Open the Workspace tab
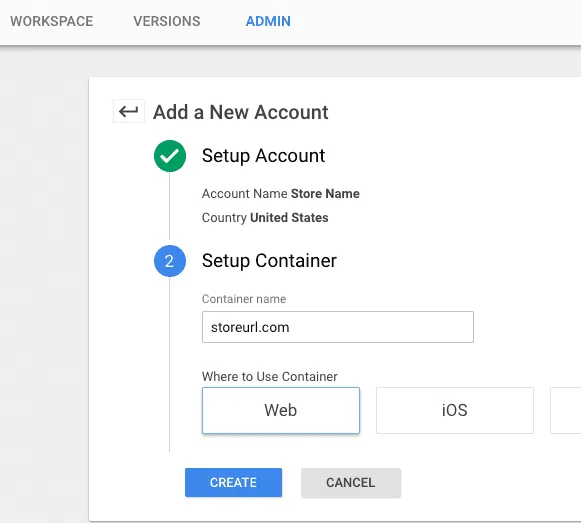Viewport: 581px width, 523px height. (52, 21)
